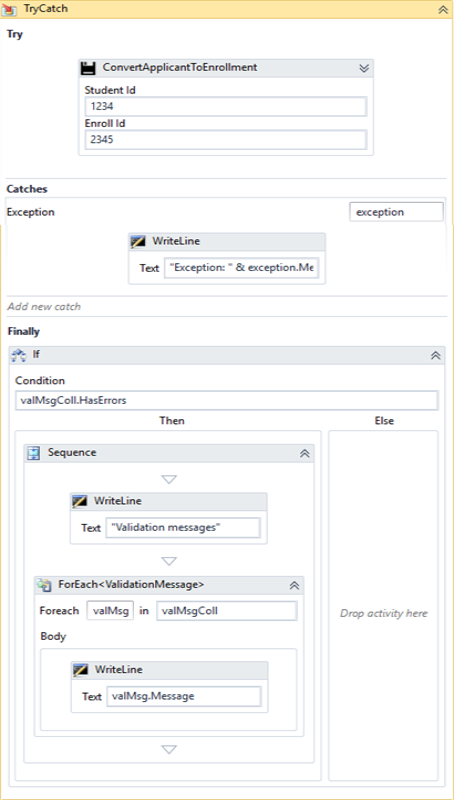Click the Student Id label
Viewport: 454px width, 800px height.
(x=110, y=90)
